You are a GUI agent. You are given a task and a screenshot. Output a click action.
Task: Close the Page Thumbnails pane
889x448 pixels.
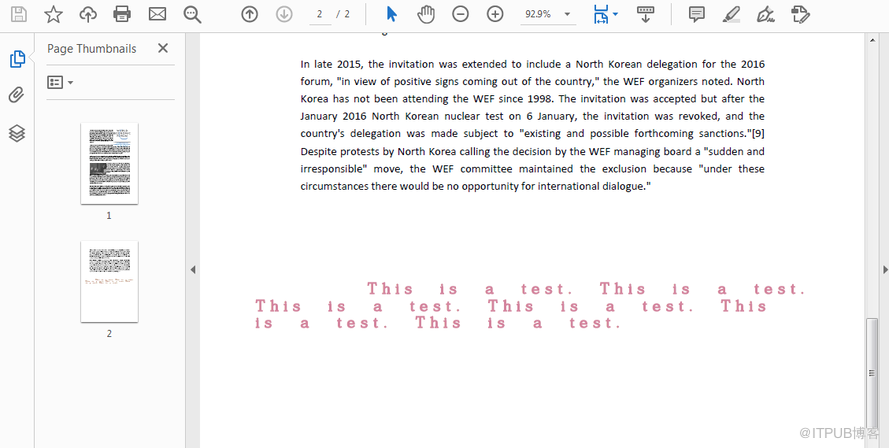click(x=163, y=48)
